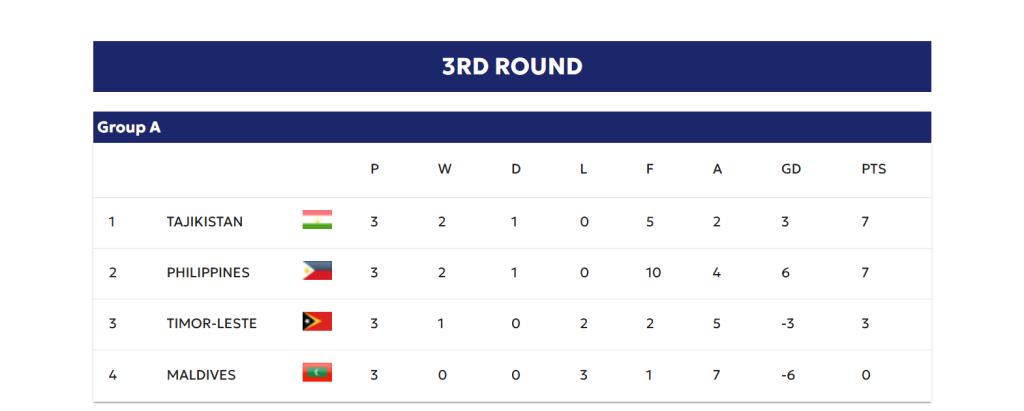Click the Group A section header
Viewport: 1024px width, 411px height.
(129, 128)
